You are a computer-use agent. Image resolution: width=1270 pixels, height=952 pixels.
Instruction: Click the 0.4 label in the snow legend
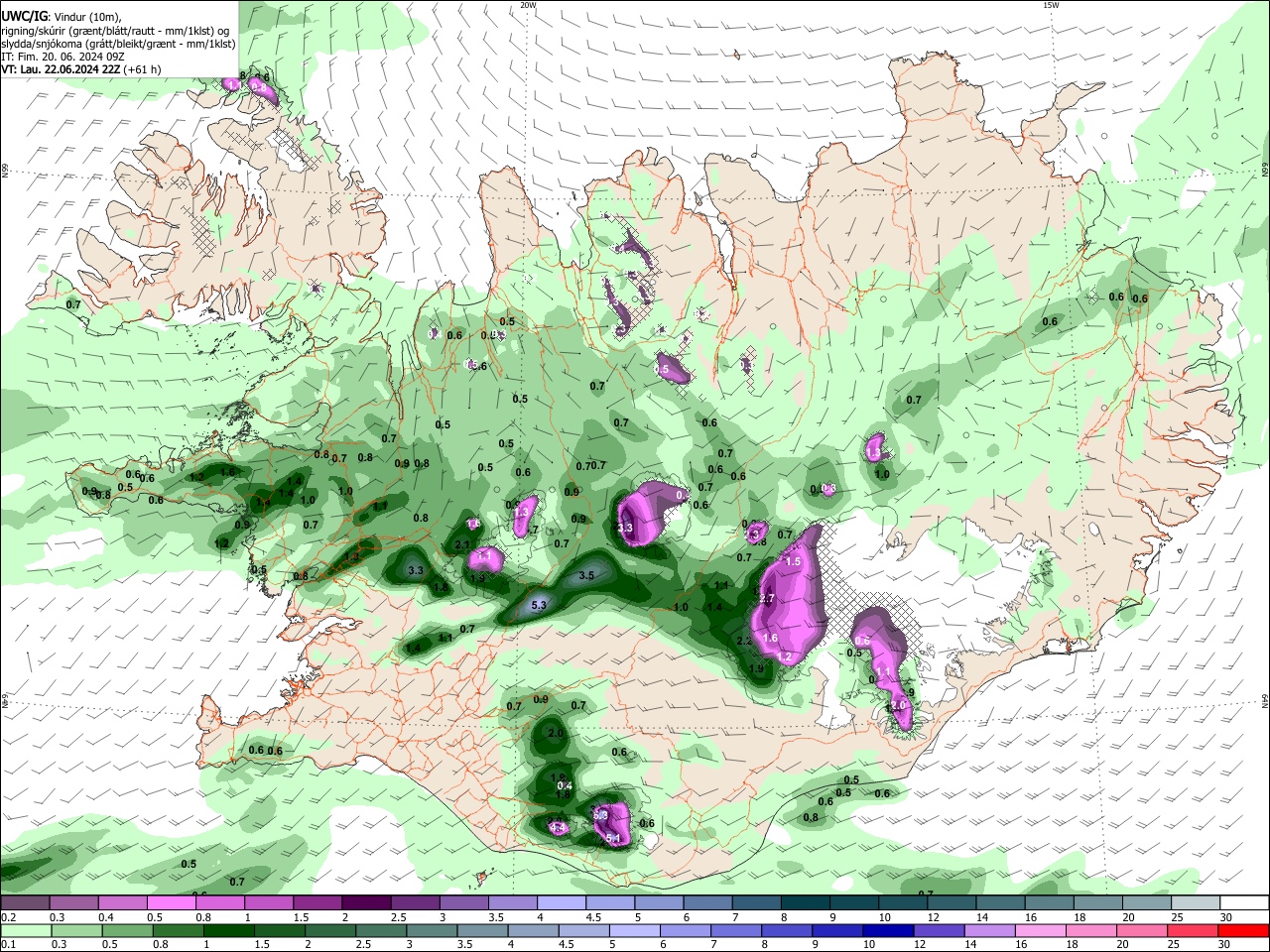click(106, 917)
